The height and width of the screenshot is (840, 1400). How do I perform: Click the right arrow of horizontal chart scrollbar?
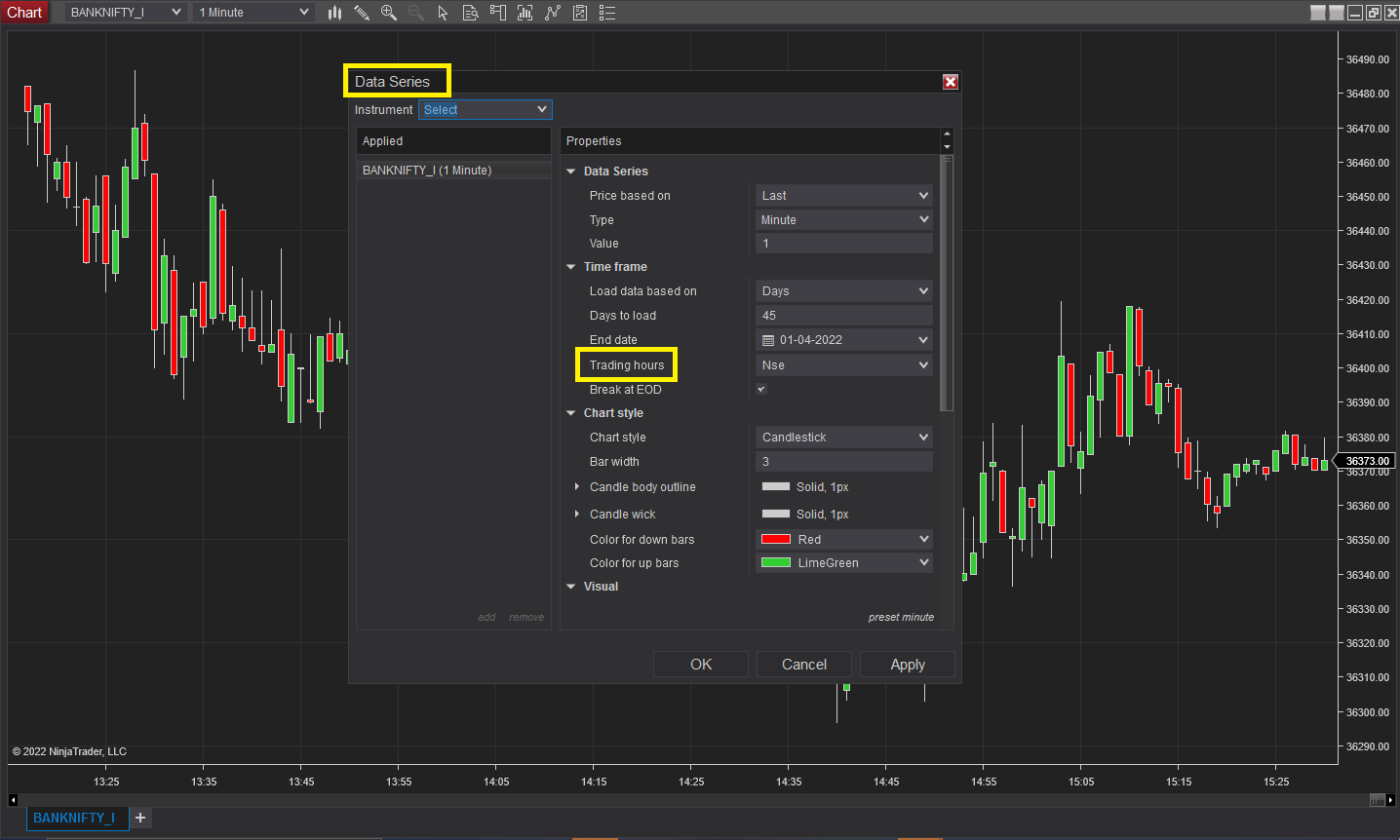coord(1392,800)
